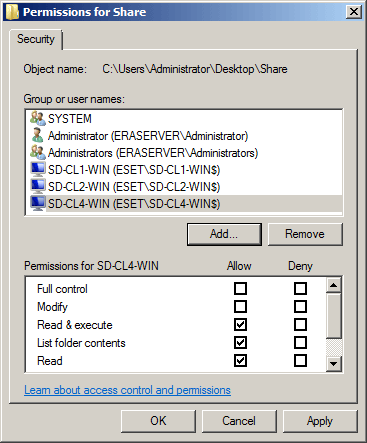Viewport: 367px width, 443px height.
Task: Click the List folder contents label
Action: click(81, 343)
